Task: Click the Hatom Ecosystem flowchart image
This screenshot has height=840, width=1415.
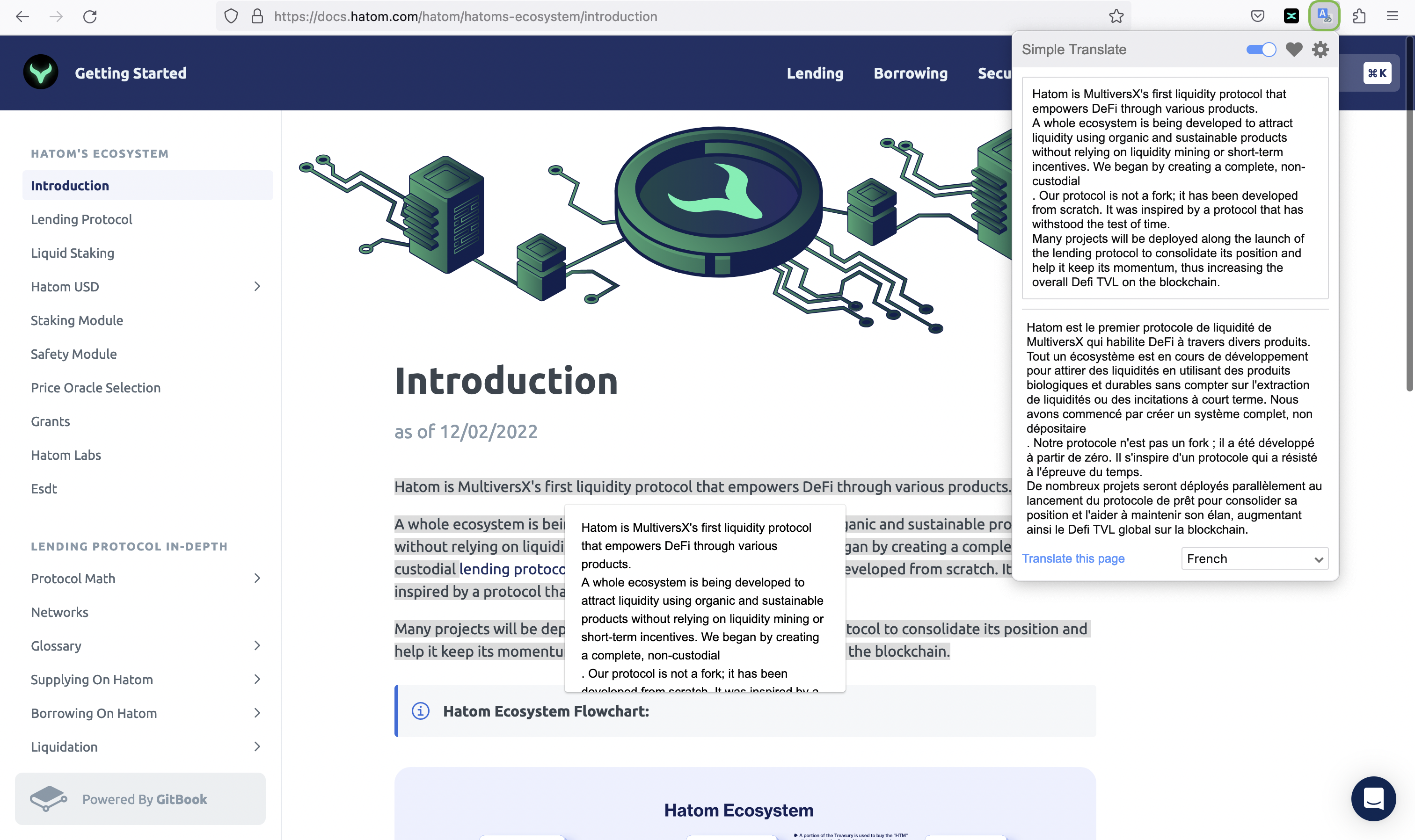Action: click(745, 804)
